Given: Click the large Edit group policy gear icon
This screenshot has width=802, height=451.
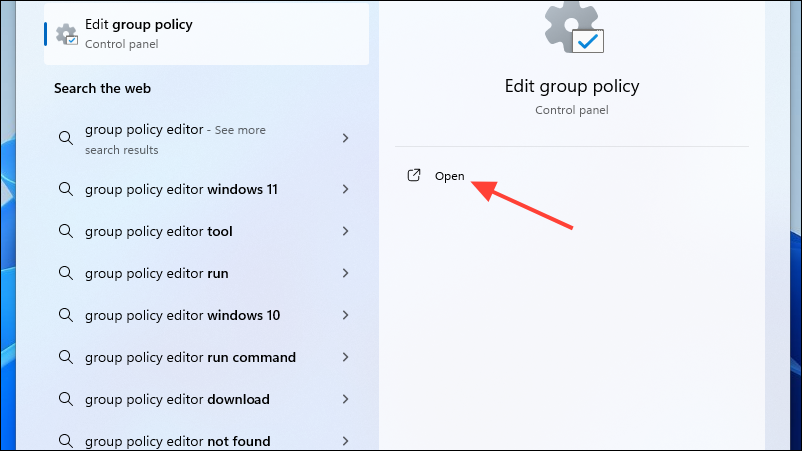Looking at the screenshot, I should point(574,27).
